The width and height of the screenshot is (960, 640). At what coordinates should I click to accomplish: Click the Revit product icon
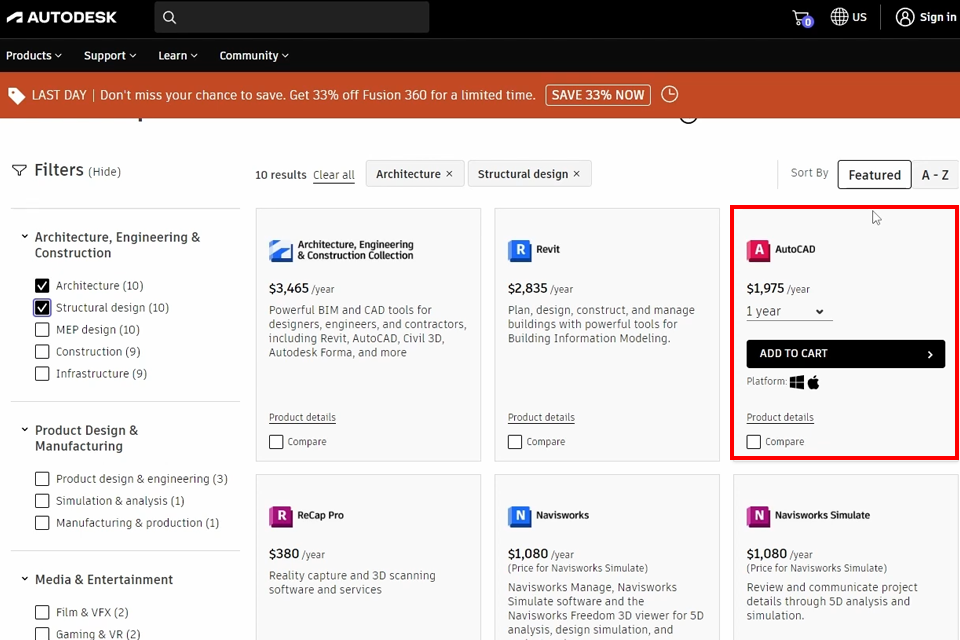518,250
